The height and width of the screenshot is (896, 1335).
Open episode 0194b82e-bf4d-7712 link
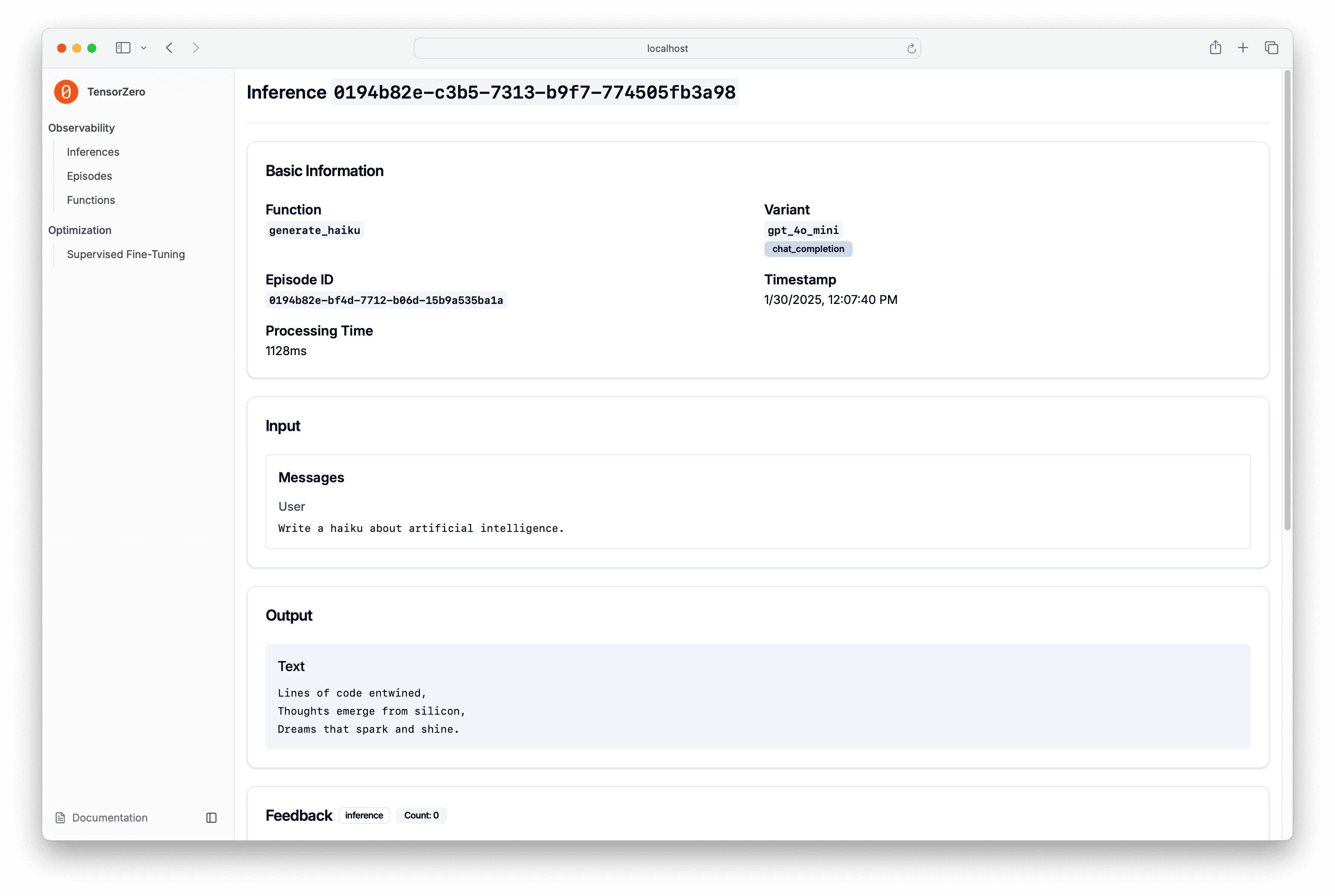tap(386, 300)
